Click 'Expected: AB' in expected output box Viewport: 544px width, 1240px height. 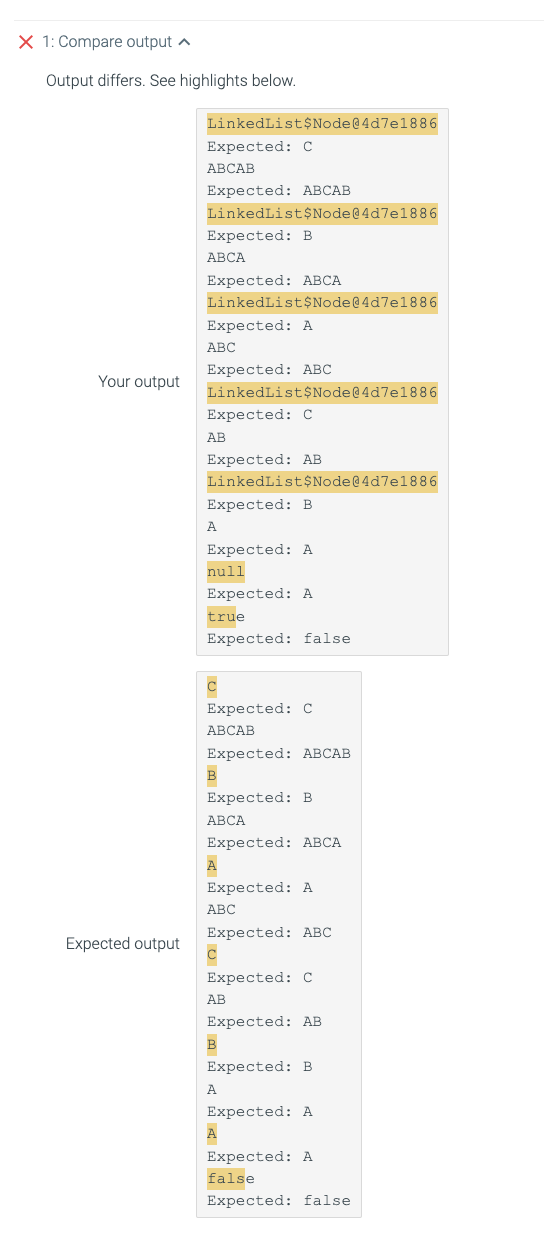tap(264, 1021)
